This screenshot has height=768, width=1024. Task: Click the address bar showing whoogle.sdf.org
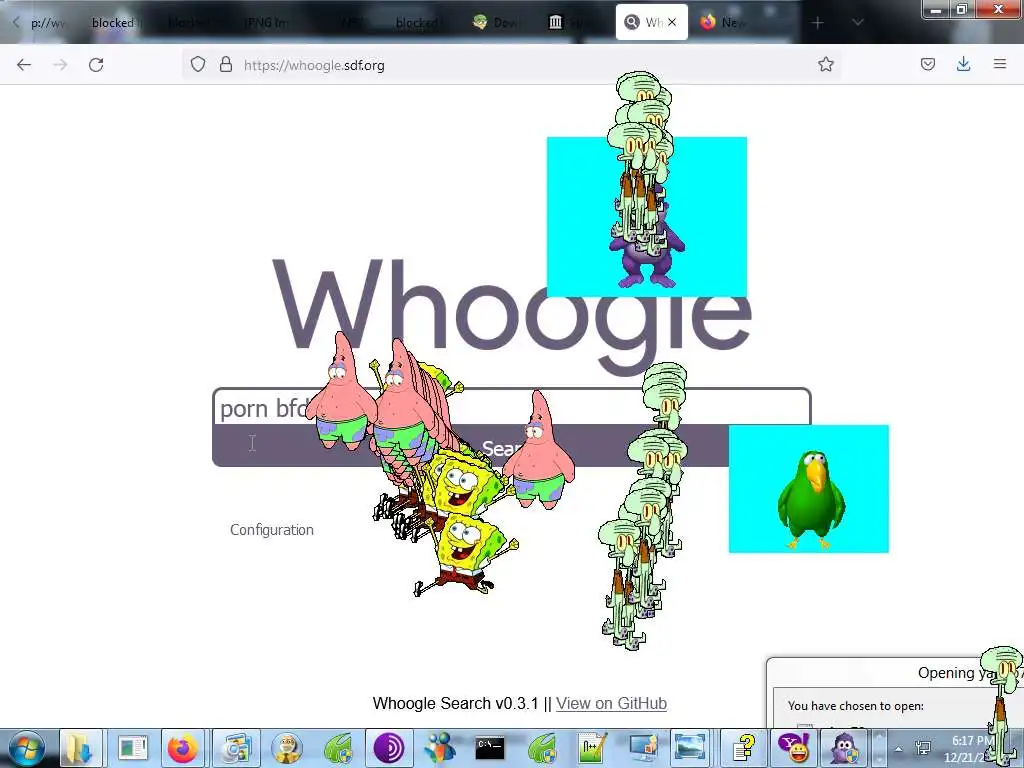(509, 65)
